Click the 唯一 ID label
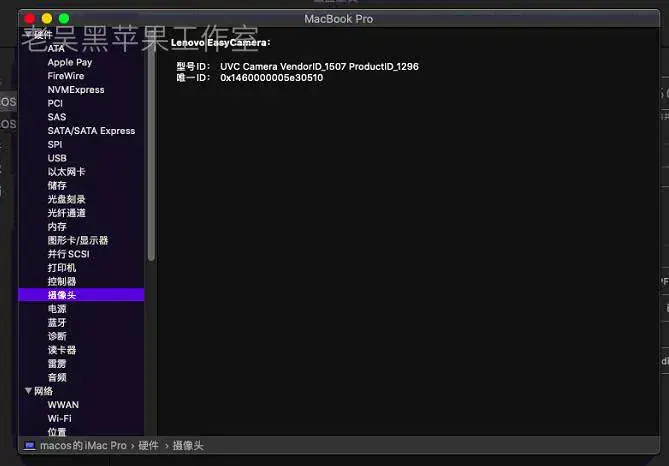This screenshot has height=466, width=669. point(193,78)
